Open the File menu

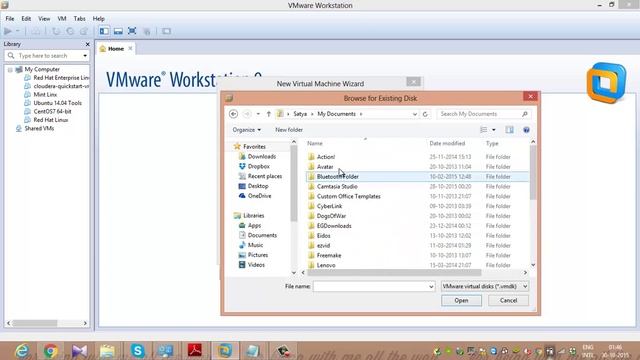pyautogui.click(x=10, y=18)
